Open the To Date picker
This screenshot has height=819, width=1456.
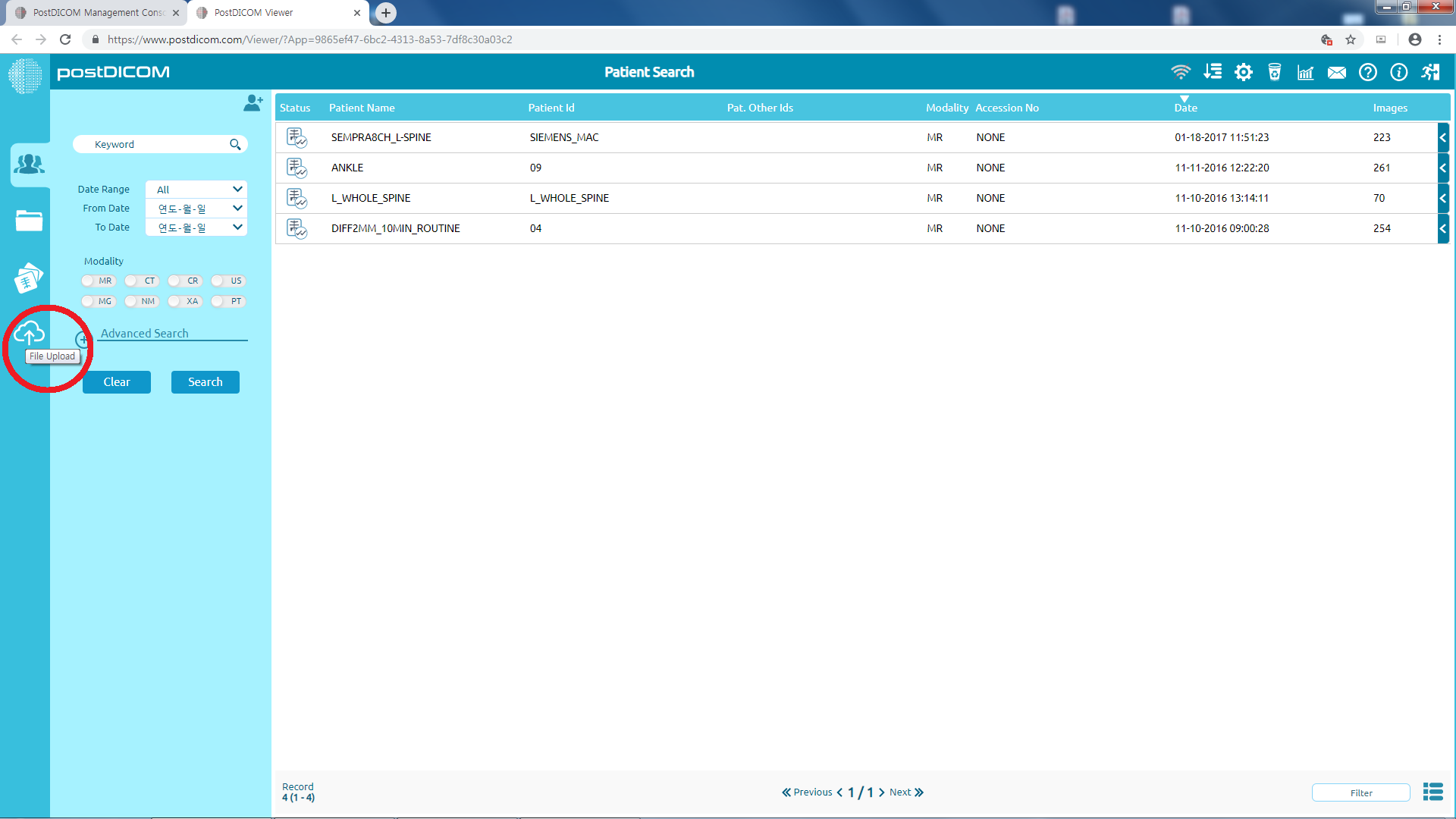(x=196, y=227)
